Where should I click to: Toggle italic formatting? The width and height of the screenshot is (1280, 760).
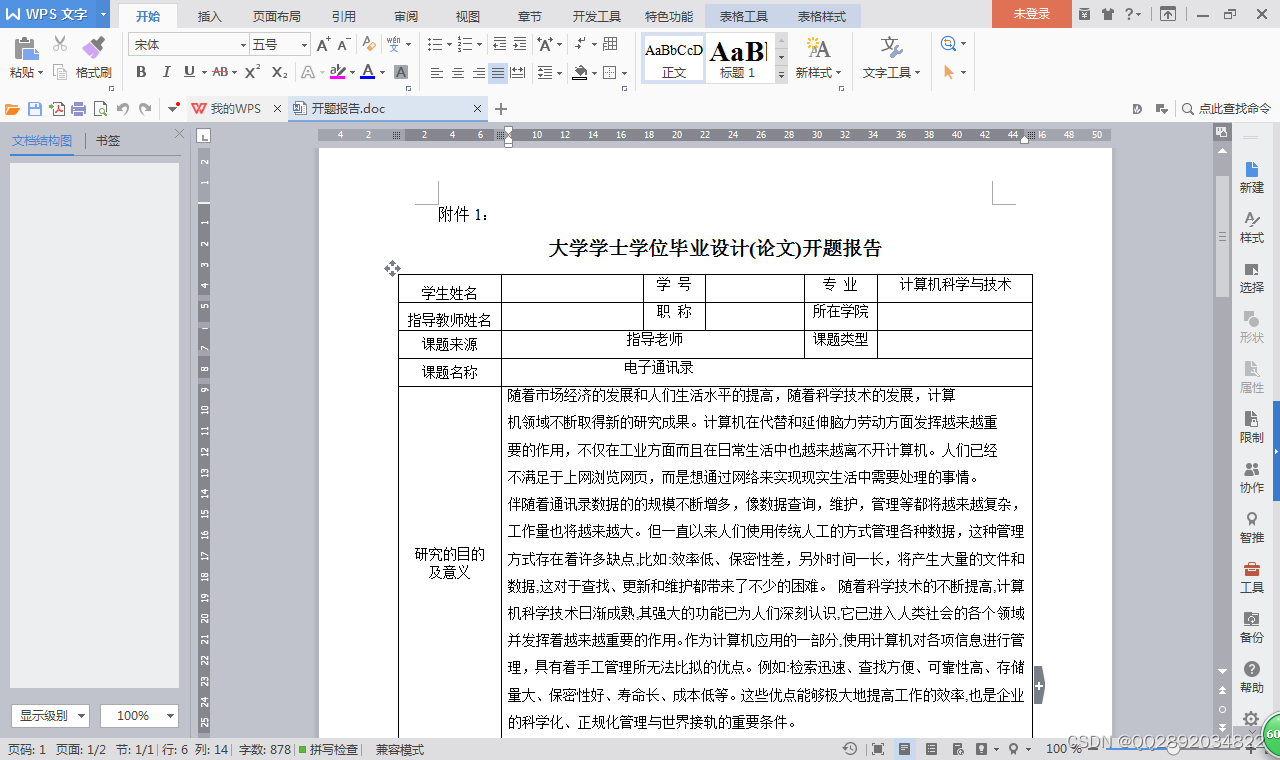tap(165, 72)
